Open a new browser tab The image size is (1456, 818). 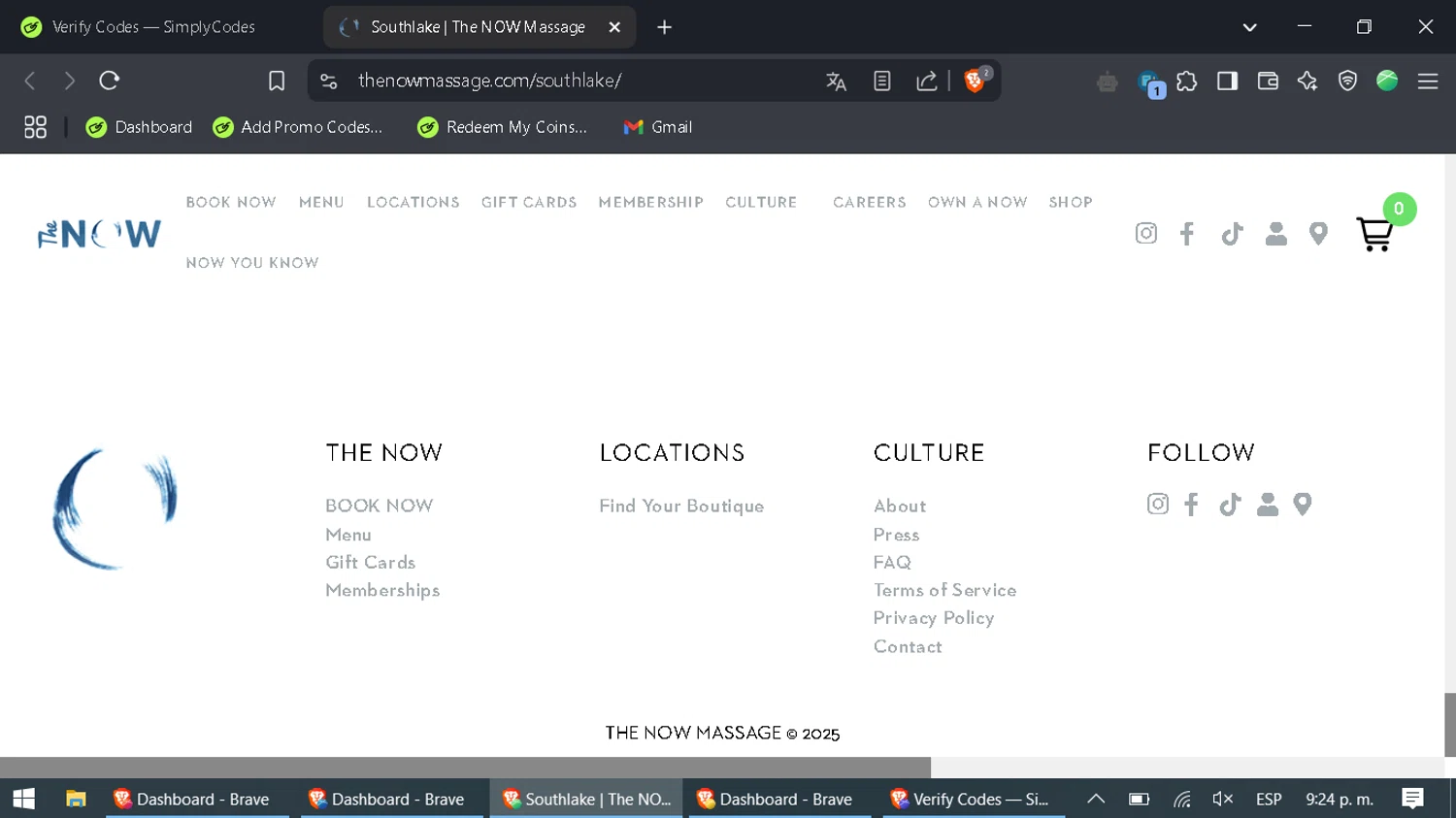click(x=664, y=27)
